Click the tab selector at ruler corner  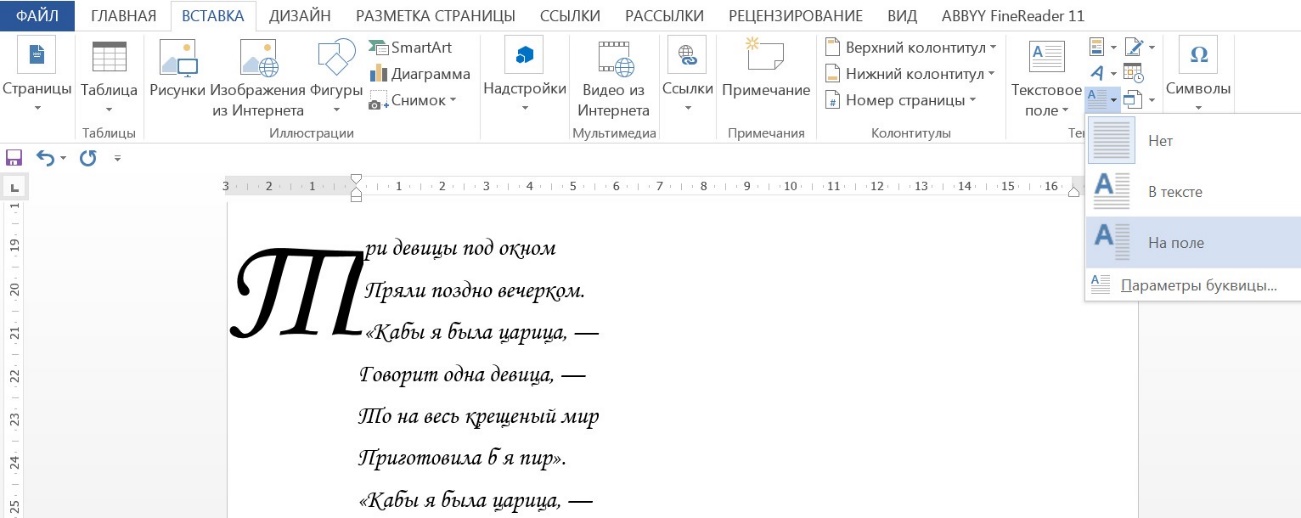14,187
